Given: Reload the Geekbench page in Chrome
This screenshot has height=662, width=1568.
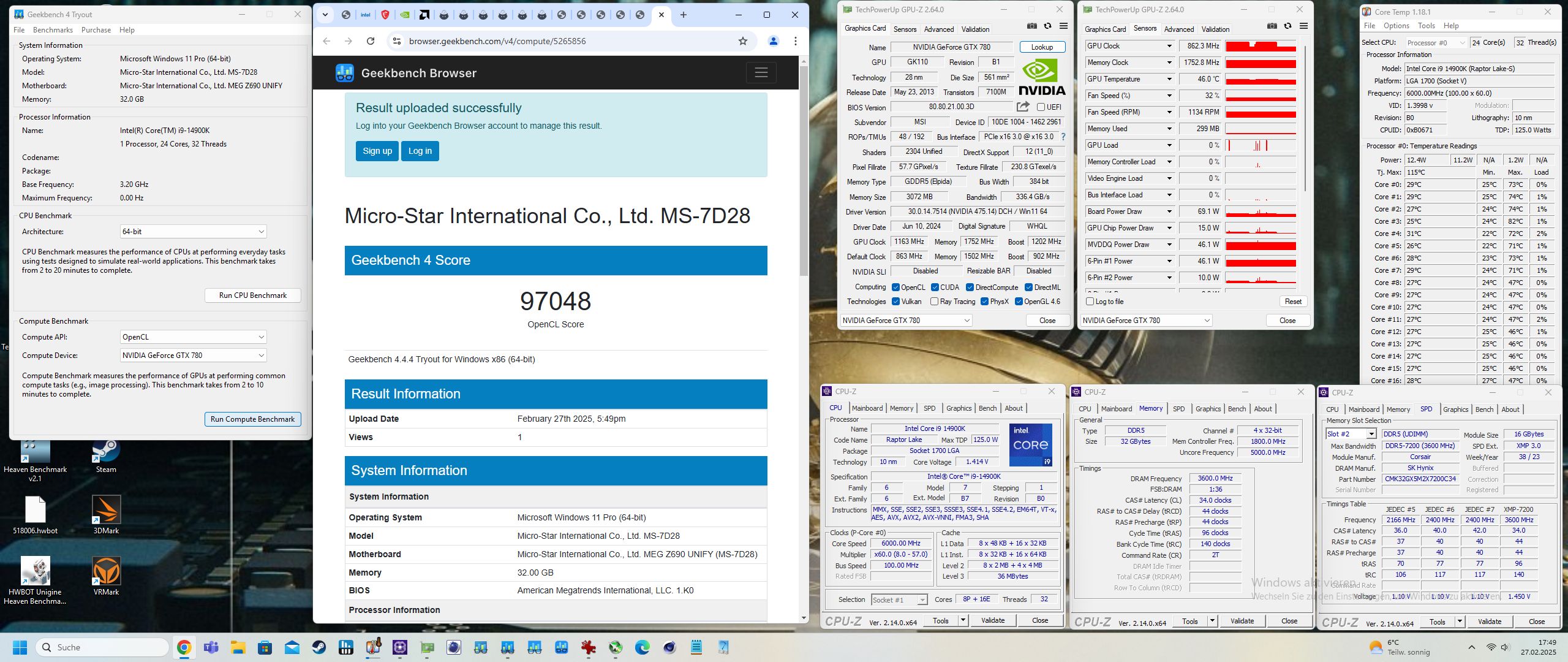Looking at the screenshot, I should (x=371, y=41).
